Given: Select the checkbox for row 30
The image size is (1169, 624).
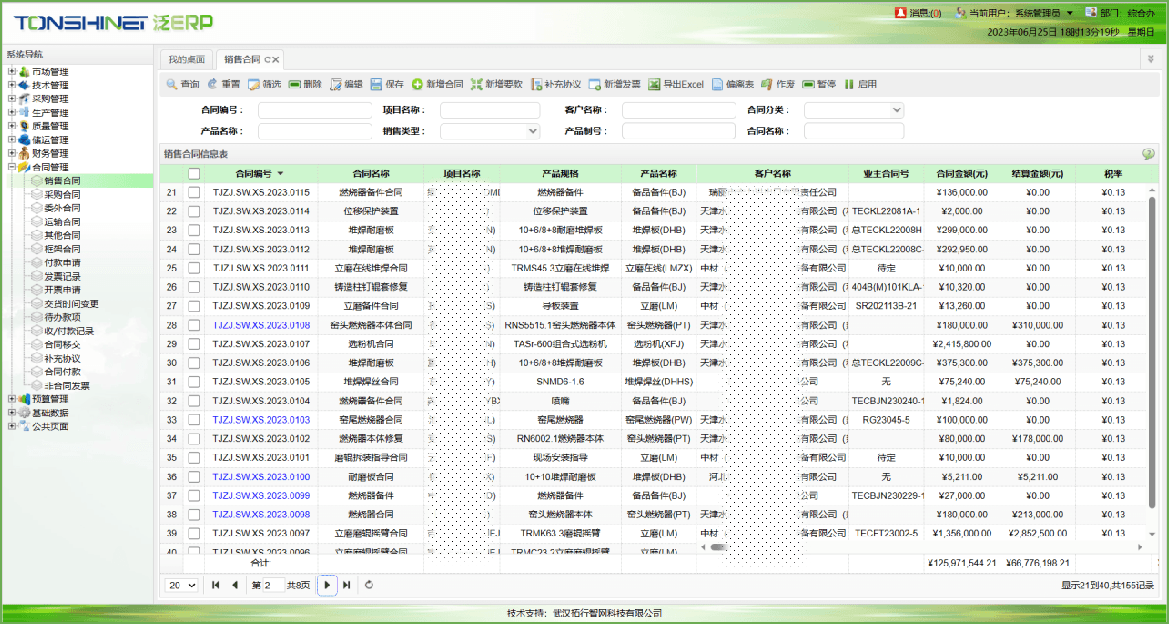Looking at the screenshot, I should coord(194,363).
